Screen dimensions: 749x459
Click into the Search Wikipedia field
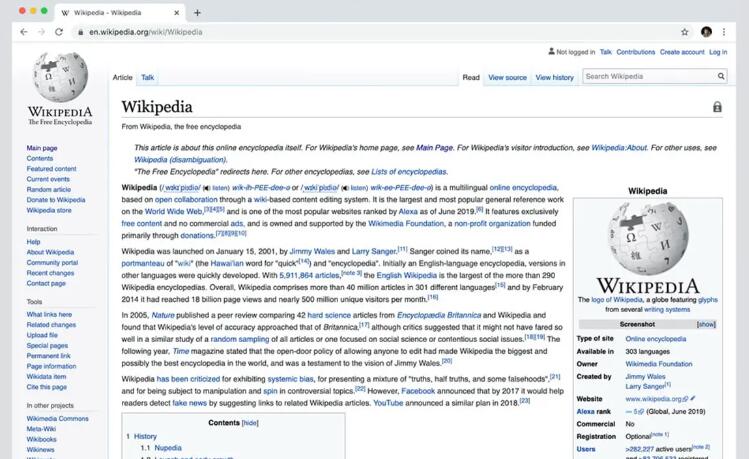tap(645, 76)
